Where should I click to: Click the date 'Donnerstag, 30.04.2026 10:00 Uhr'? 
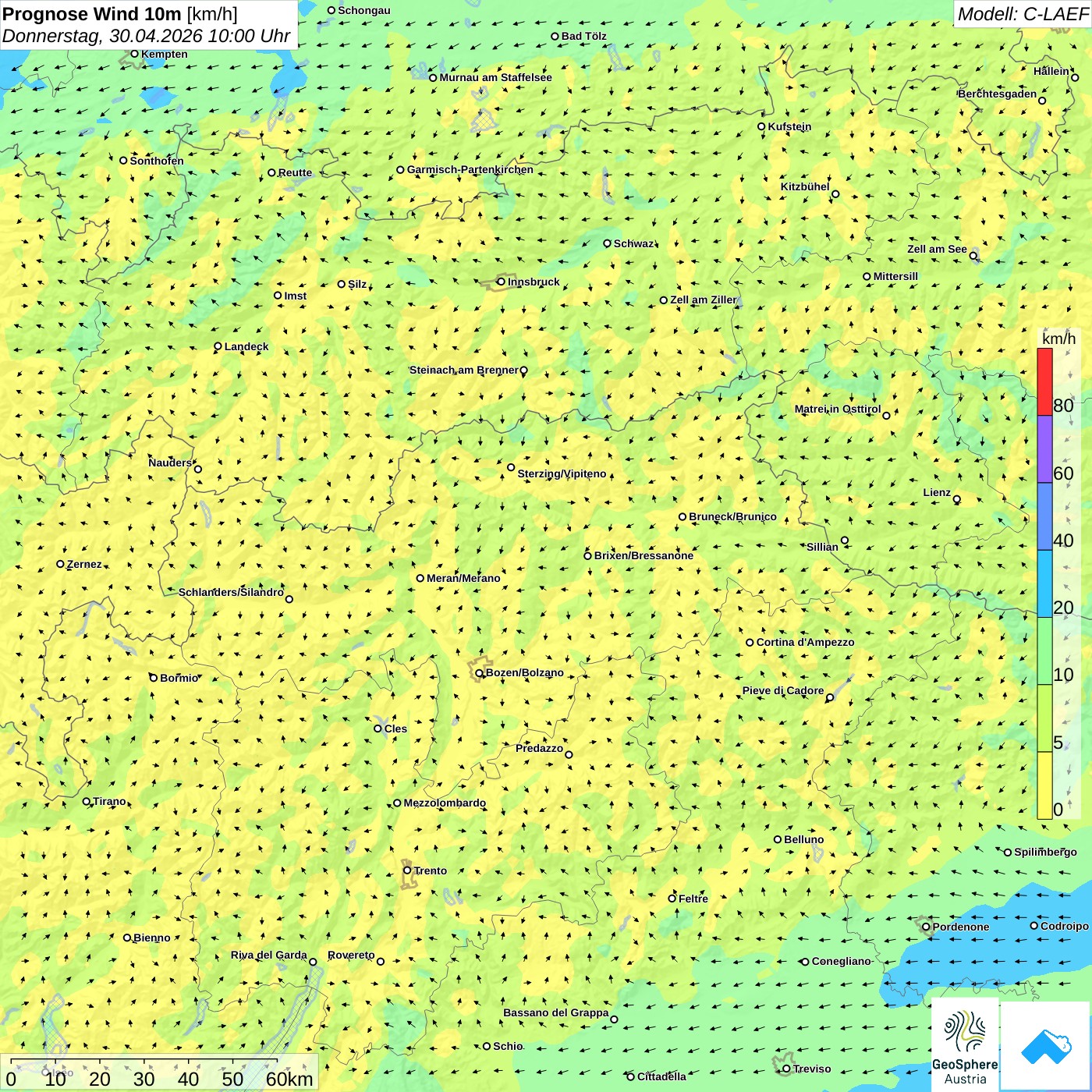[x=146, y=36]
